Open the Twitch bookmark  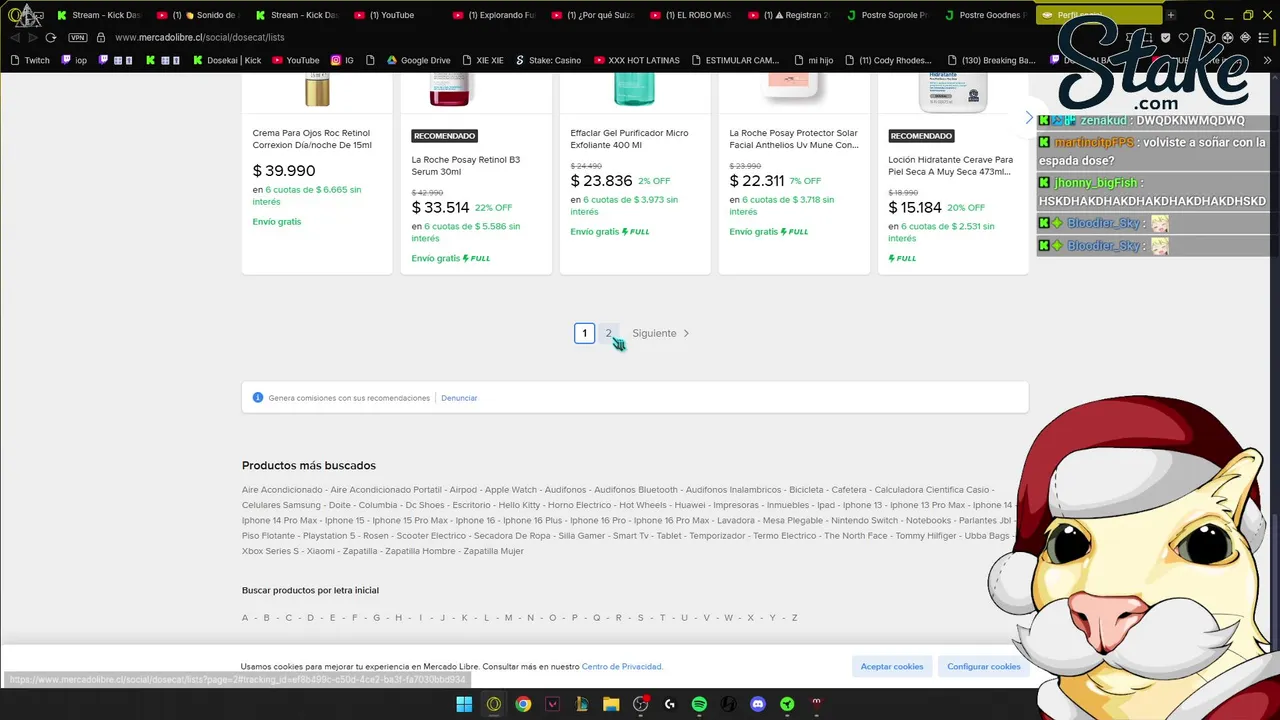click(x=30, y=60)
